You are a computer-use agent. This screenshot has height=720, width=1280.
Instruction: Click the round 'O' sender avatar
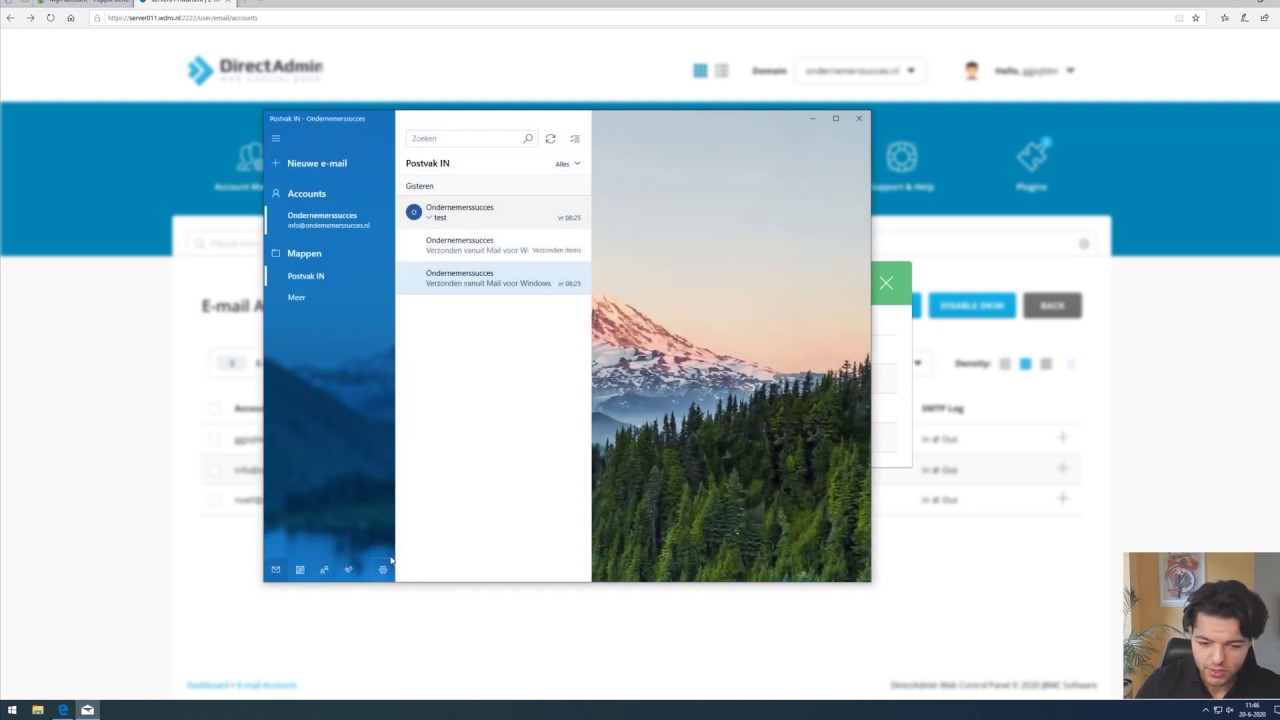pyautogui.click(x=414, y=212)
